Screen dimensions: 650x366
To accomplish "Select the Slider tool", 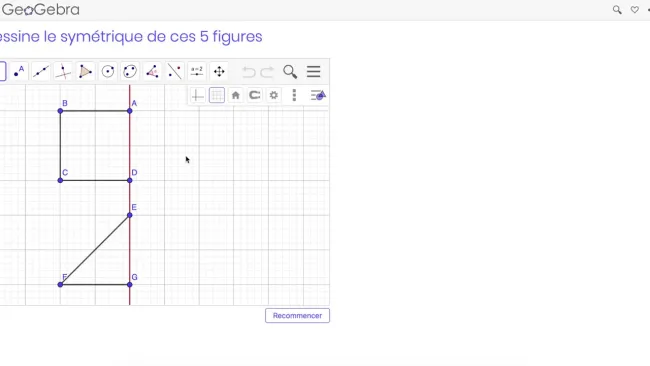I will click(196, 72).
